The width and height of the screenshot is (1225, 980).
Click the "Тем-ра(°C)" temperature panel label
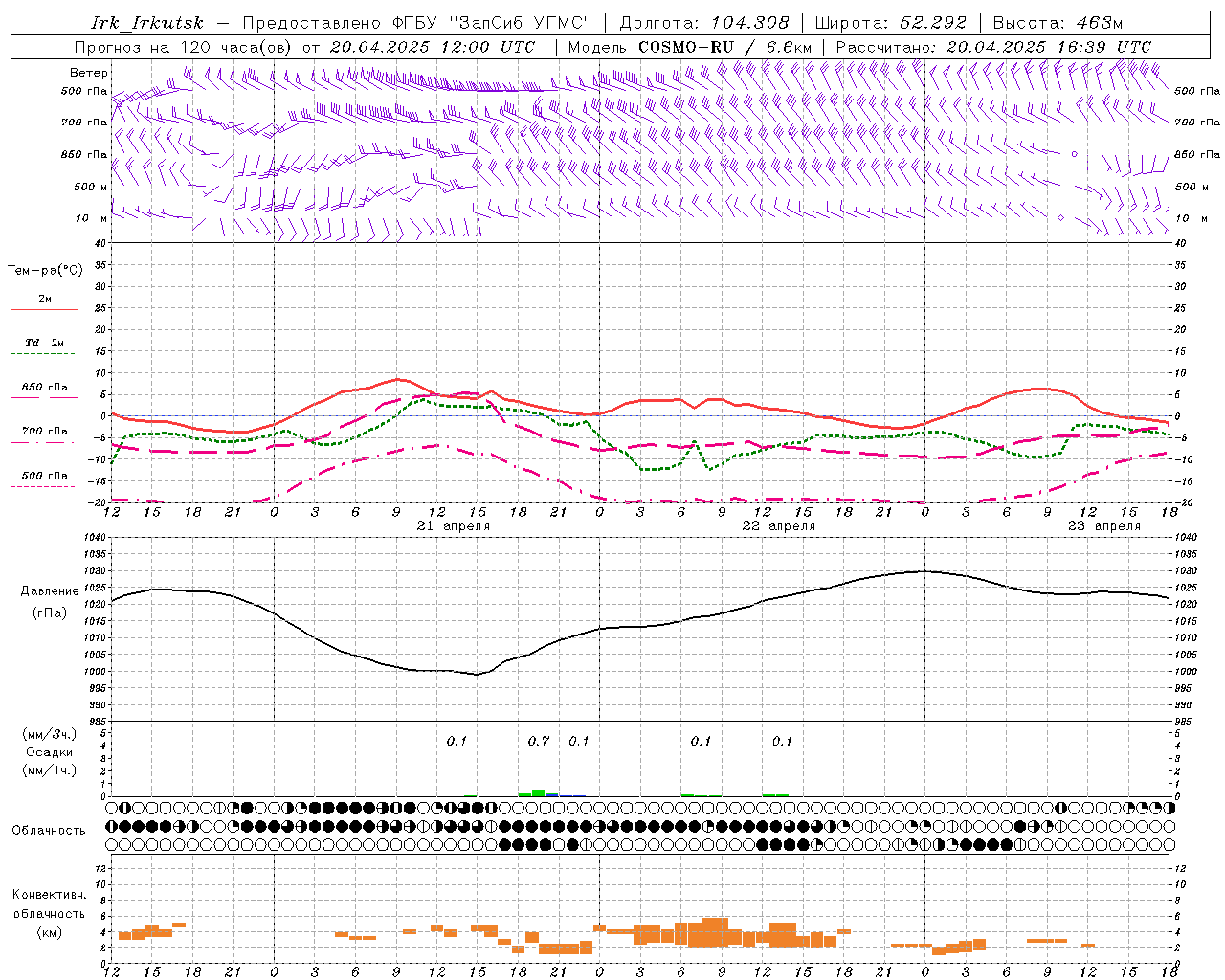click(45, 271)
